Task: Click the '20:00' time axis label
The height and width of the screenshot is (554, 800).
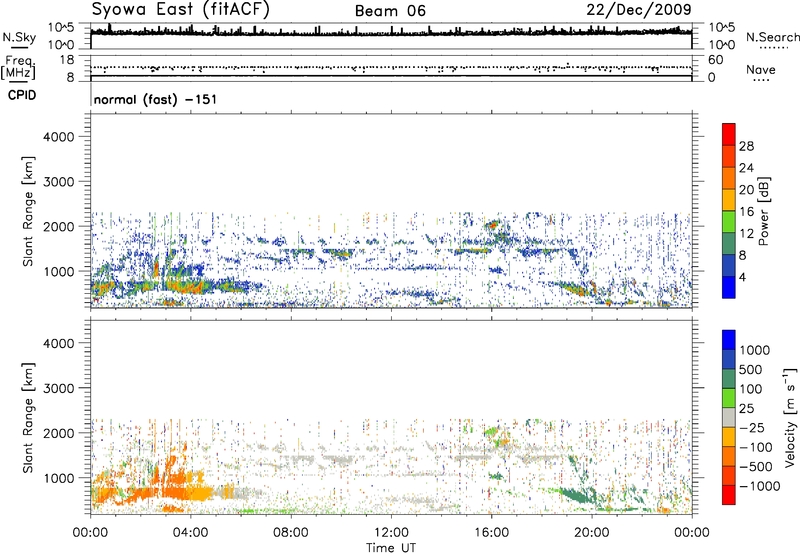Action: [x=592, y=533]
